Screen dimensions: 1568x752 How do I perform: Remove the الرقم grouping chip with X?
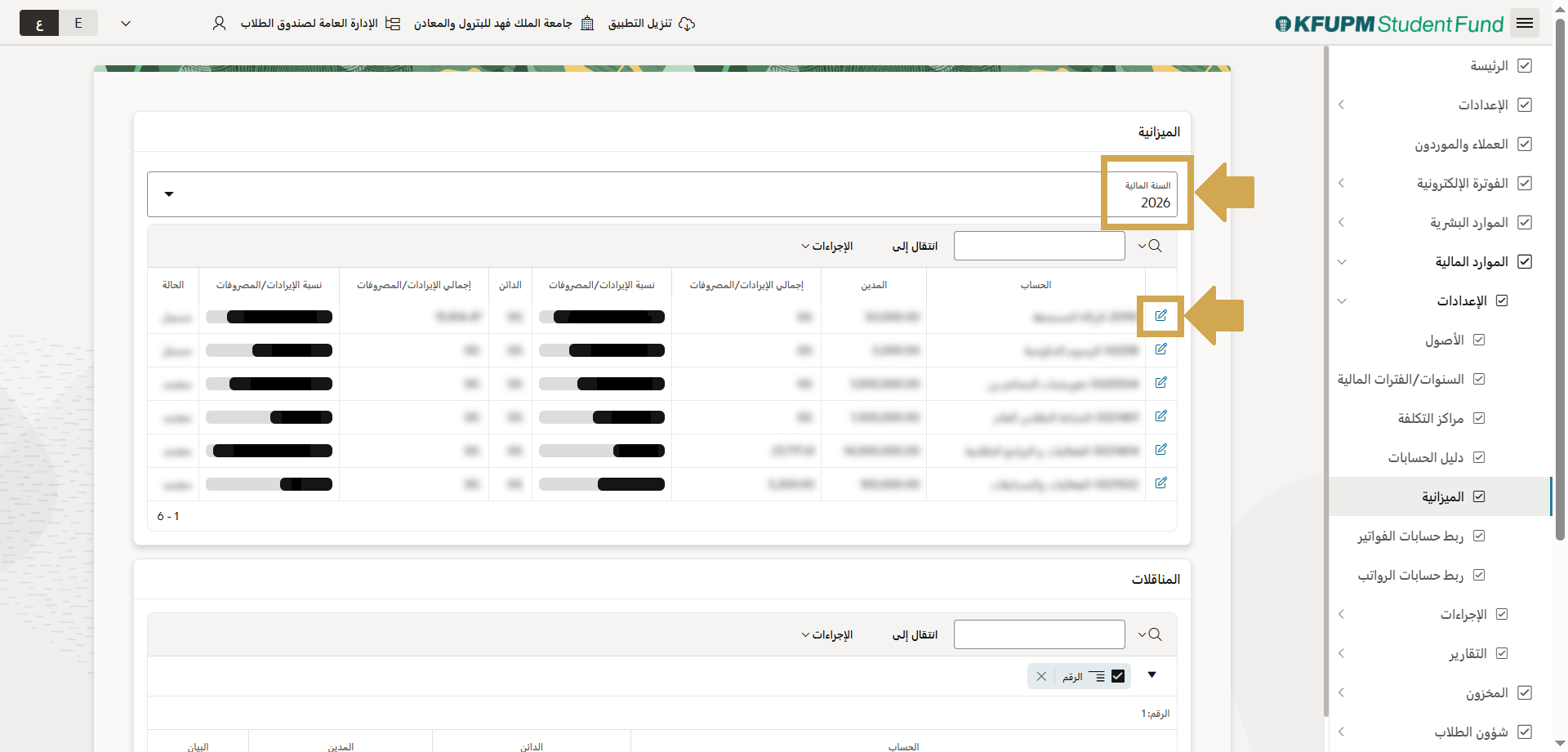coord(1041,676)
